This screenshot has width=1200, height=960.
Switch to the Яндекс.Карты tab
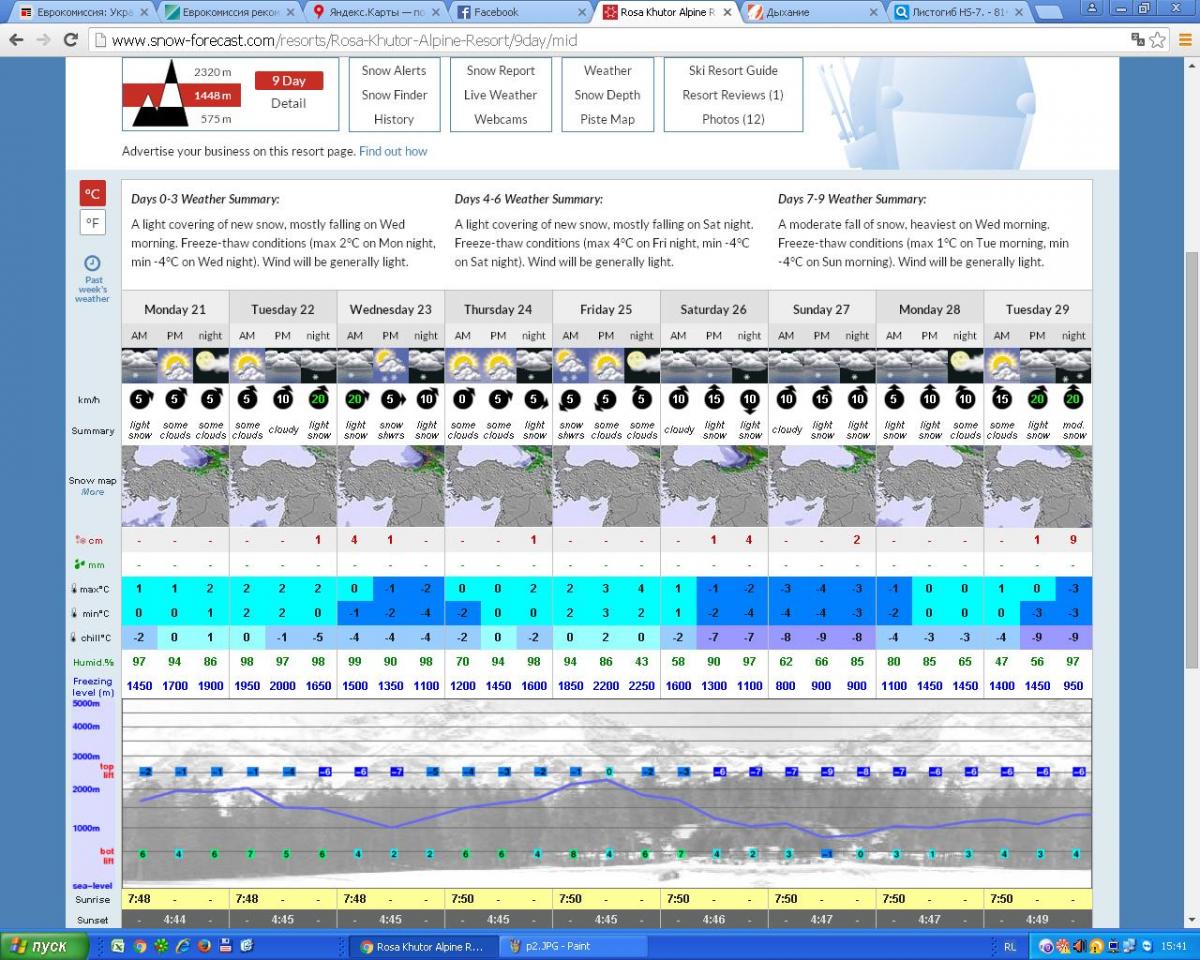(375, 12)
